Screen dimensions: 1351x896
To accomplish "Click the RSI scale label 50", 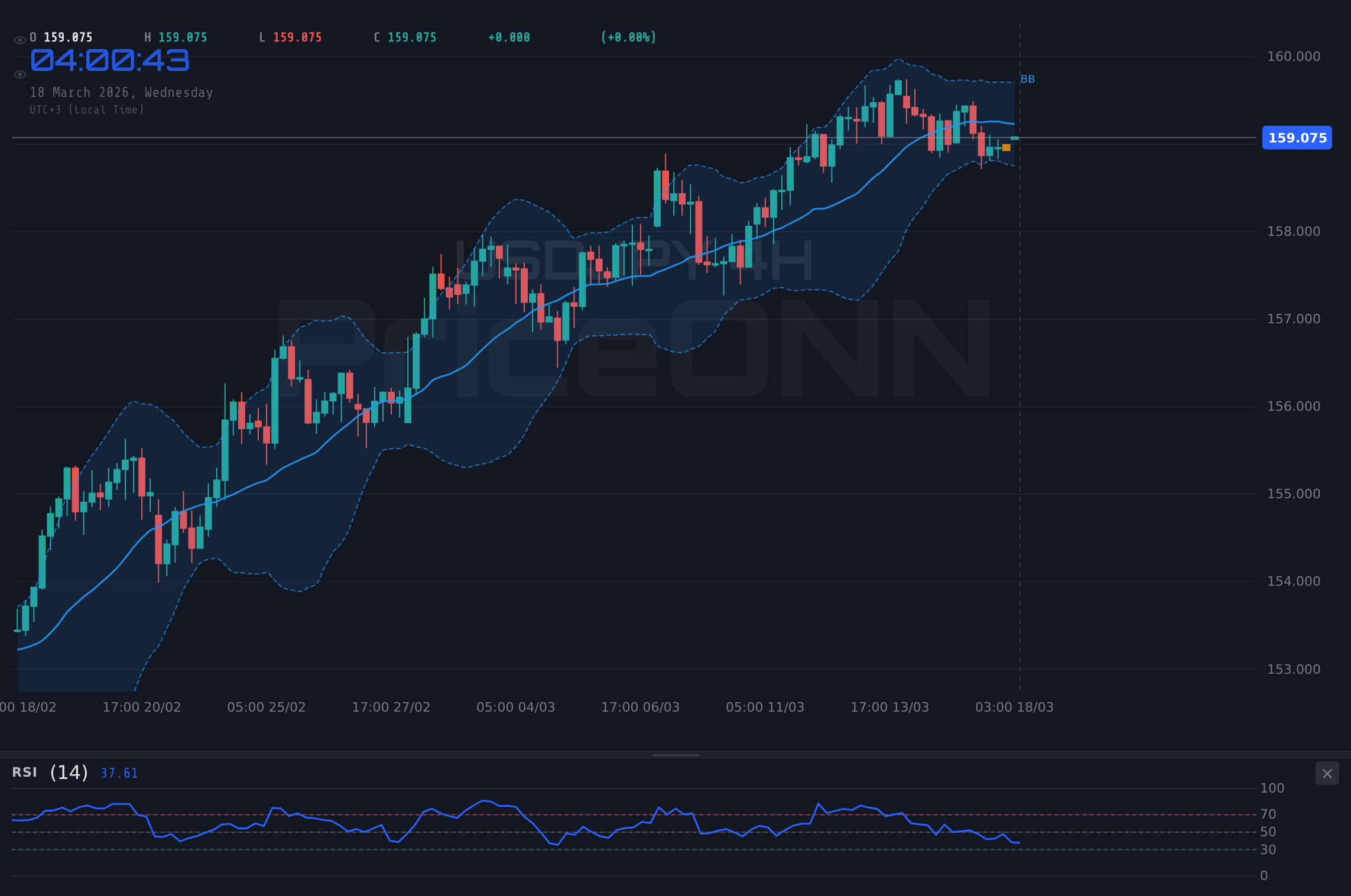I will click(1268, 832).
